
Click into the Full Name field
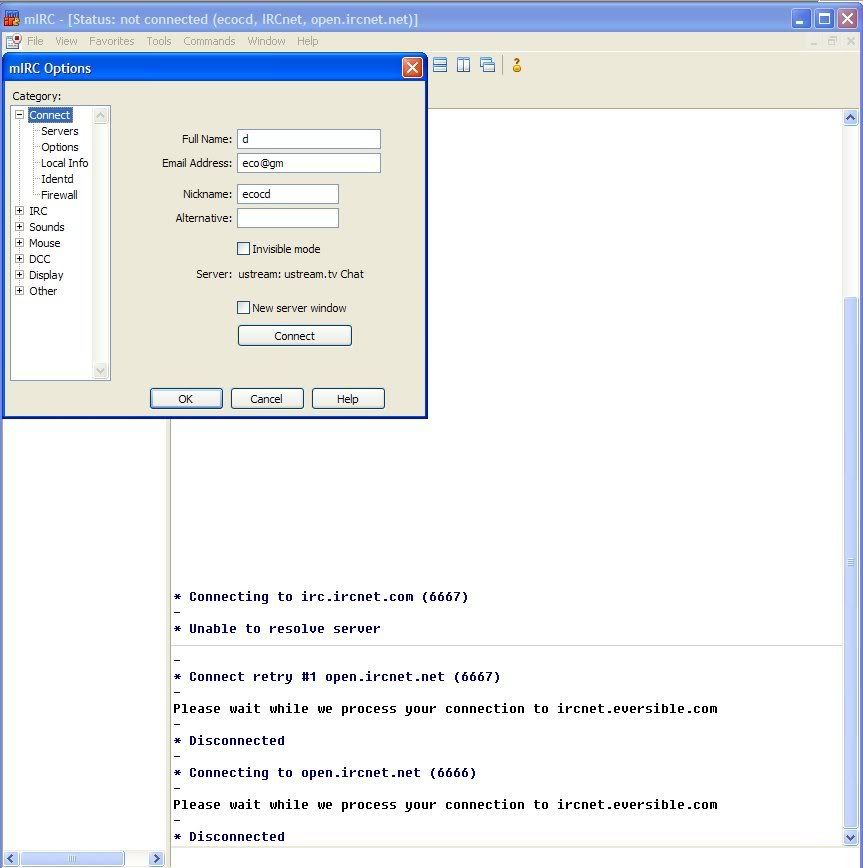pos(309,139)
